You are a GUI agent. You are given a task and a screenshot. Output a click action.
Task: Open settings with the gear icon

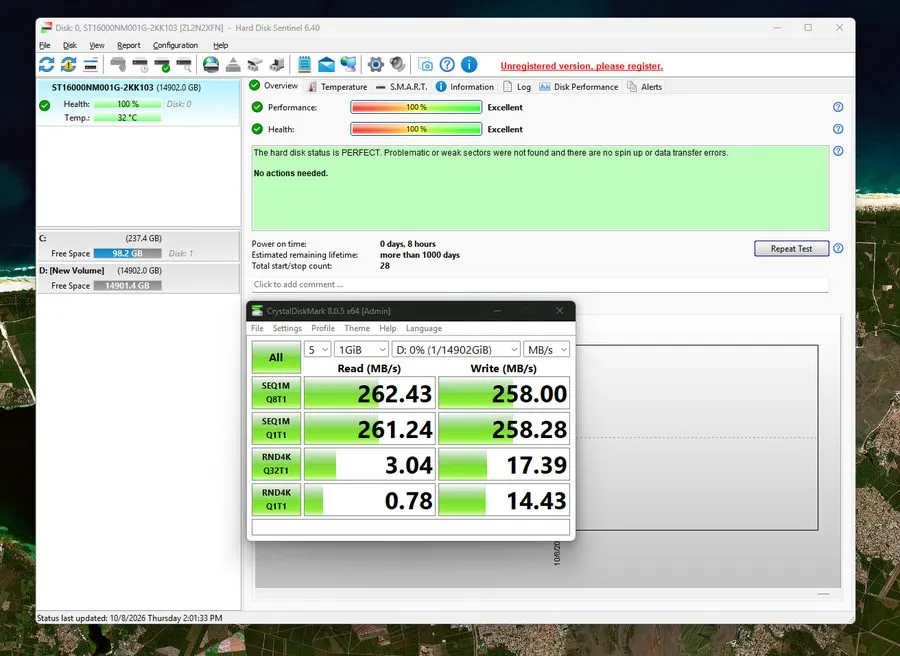375,64
